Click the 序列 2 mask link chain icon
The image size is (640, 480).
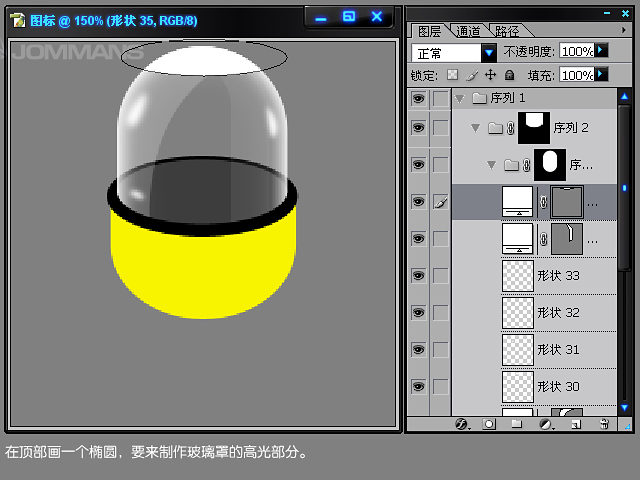coord(510,128)
